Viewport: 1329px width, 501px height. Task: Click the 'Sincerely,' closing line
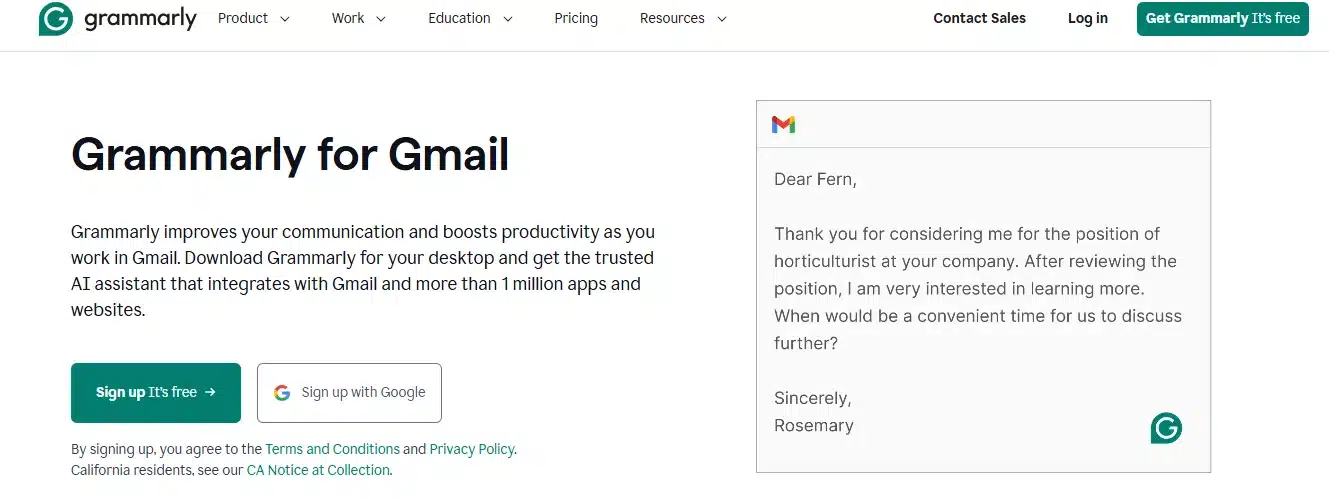click(813, 398)
